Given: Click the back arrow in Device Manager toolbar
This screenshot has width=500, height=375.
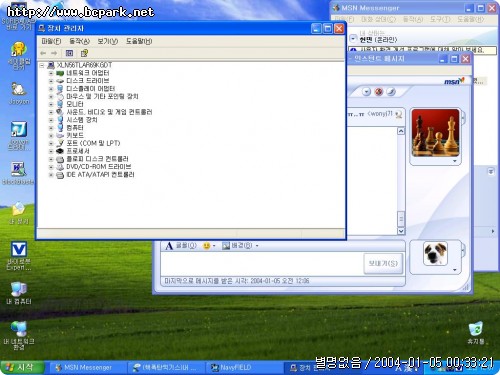Looking at the screenshot, I should pos(43,53).
